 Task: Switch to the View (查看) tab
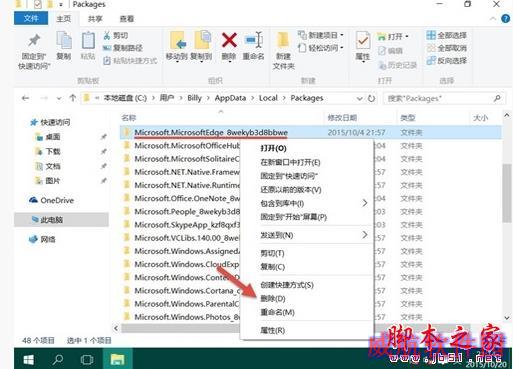pos(127,19)
